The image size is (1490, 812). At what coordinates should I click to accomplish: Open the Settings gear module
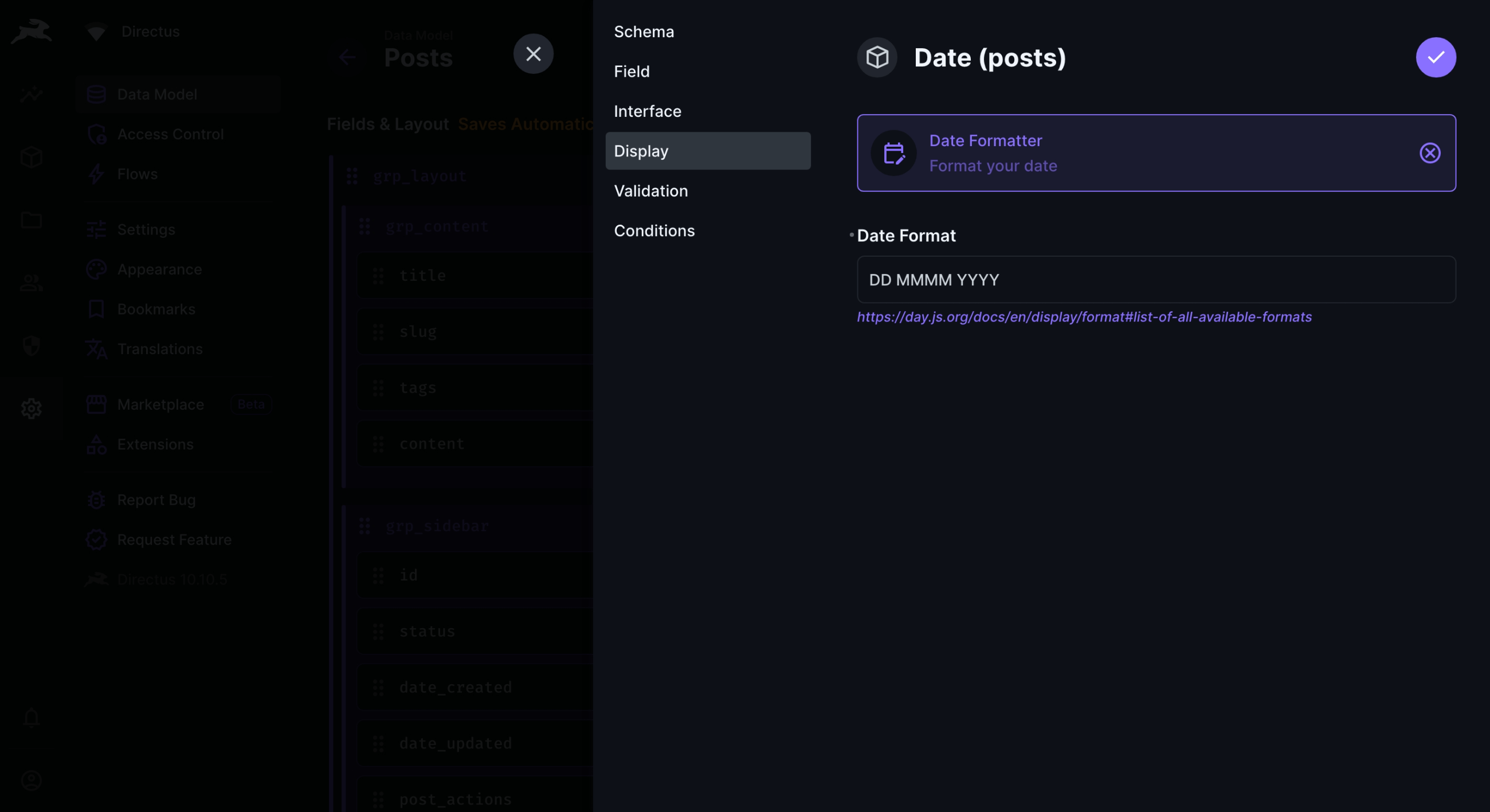pyautogui.click(x=32, y=409)
